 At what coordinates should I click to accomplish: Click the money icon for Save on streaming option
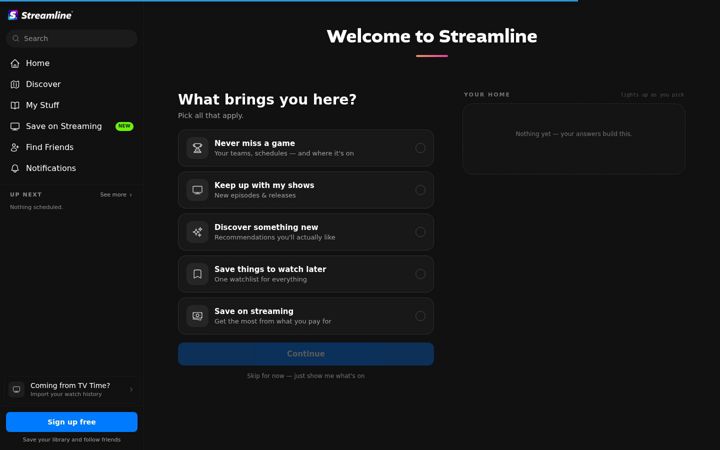click(197, 316)
